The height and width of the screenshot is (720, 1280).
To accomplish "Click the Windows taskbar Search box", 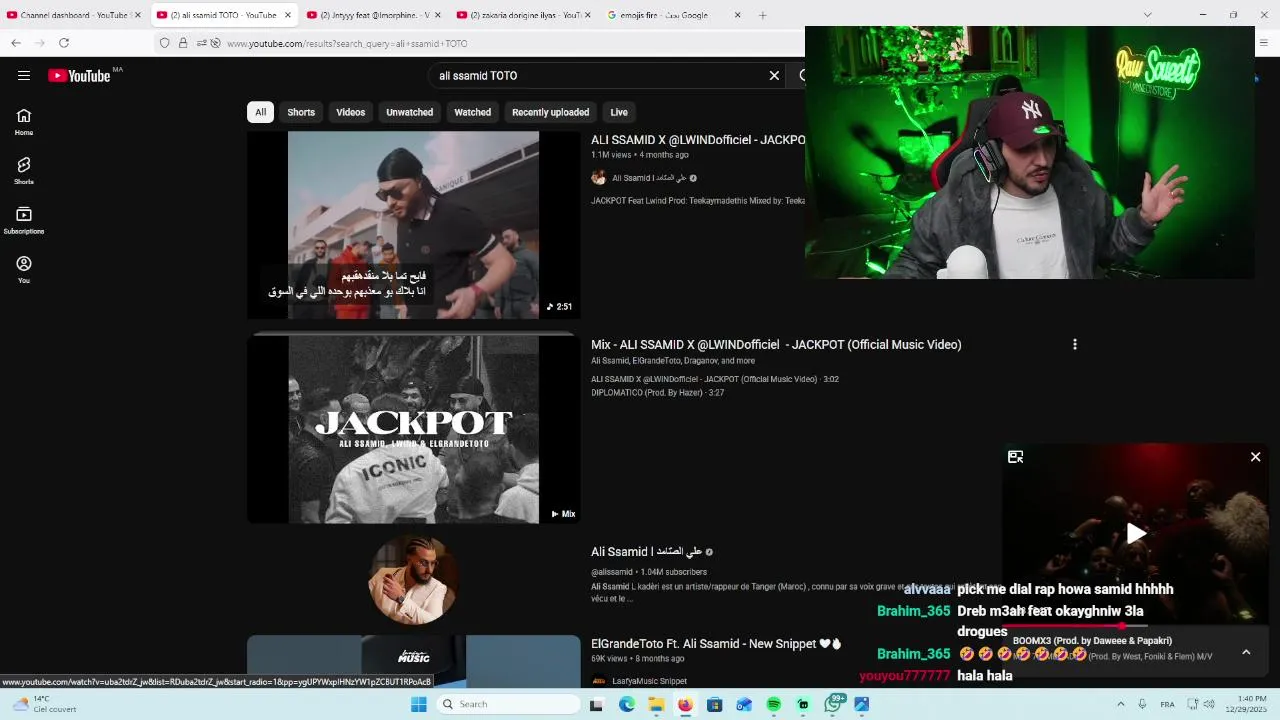I will click(507, 704).
